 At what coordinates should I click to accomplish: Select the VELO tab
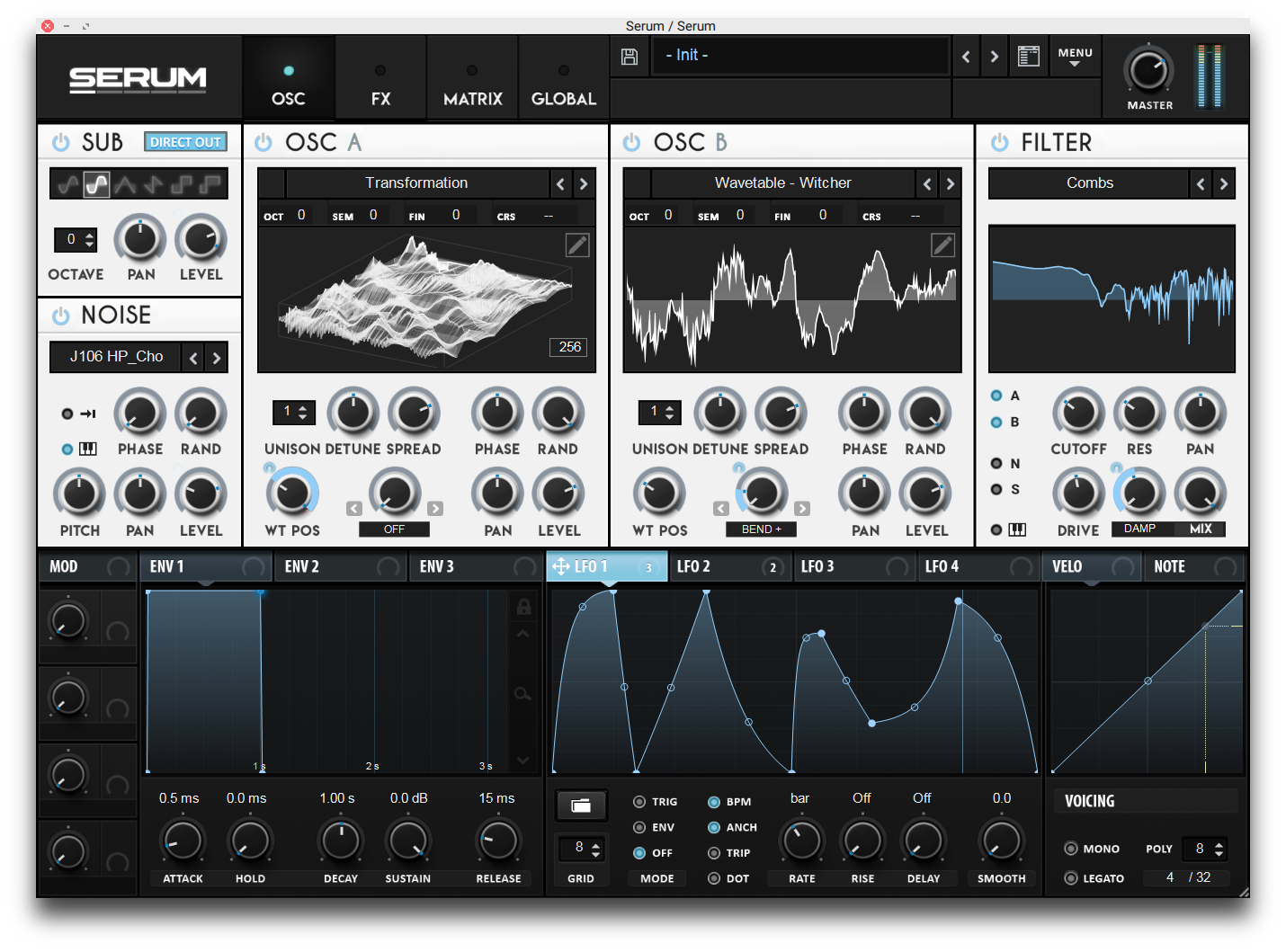(1092, 567)
